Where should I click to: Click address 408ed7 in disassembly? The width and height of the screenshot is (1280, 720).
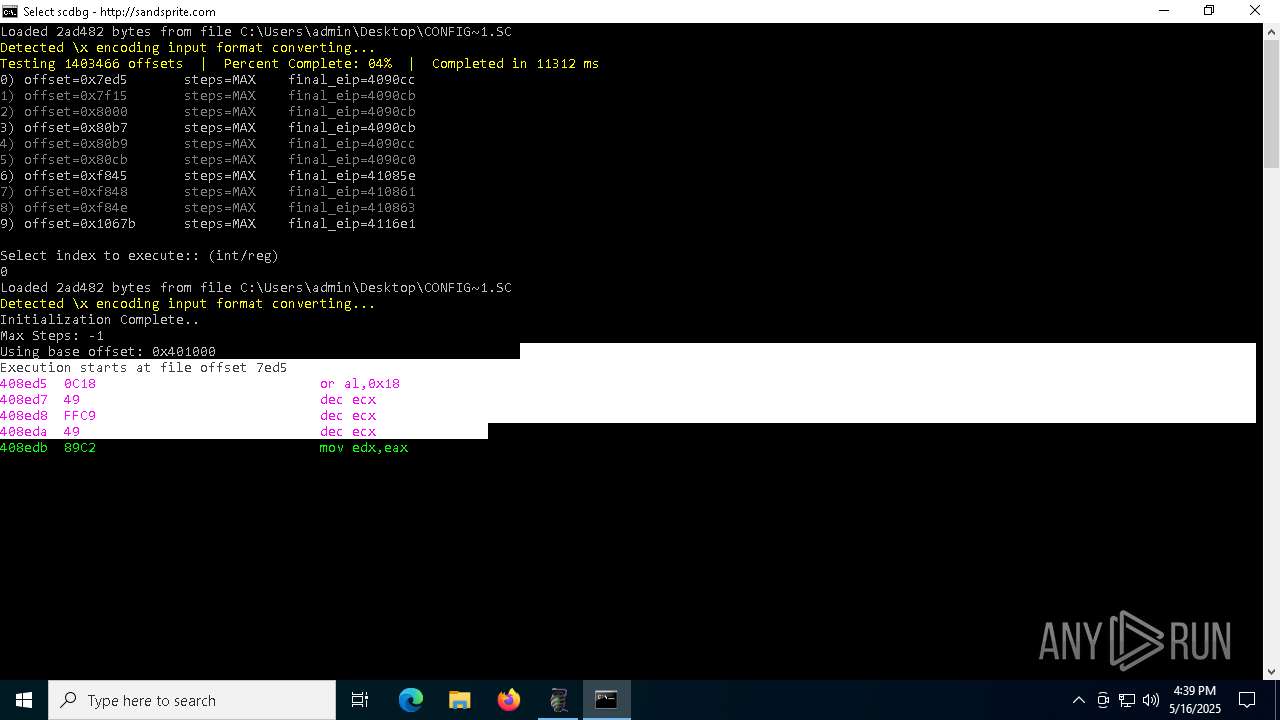[24, 400]
